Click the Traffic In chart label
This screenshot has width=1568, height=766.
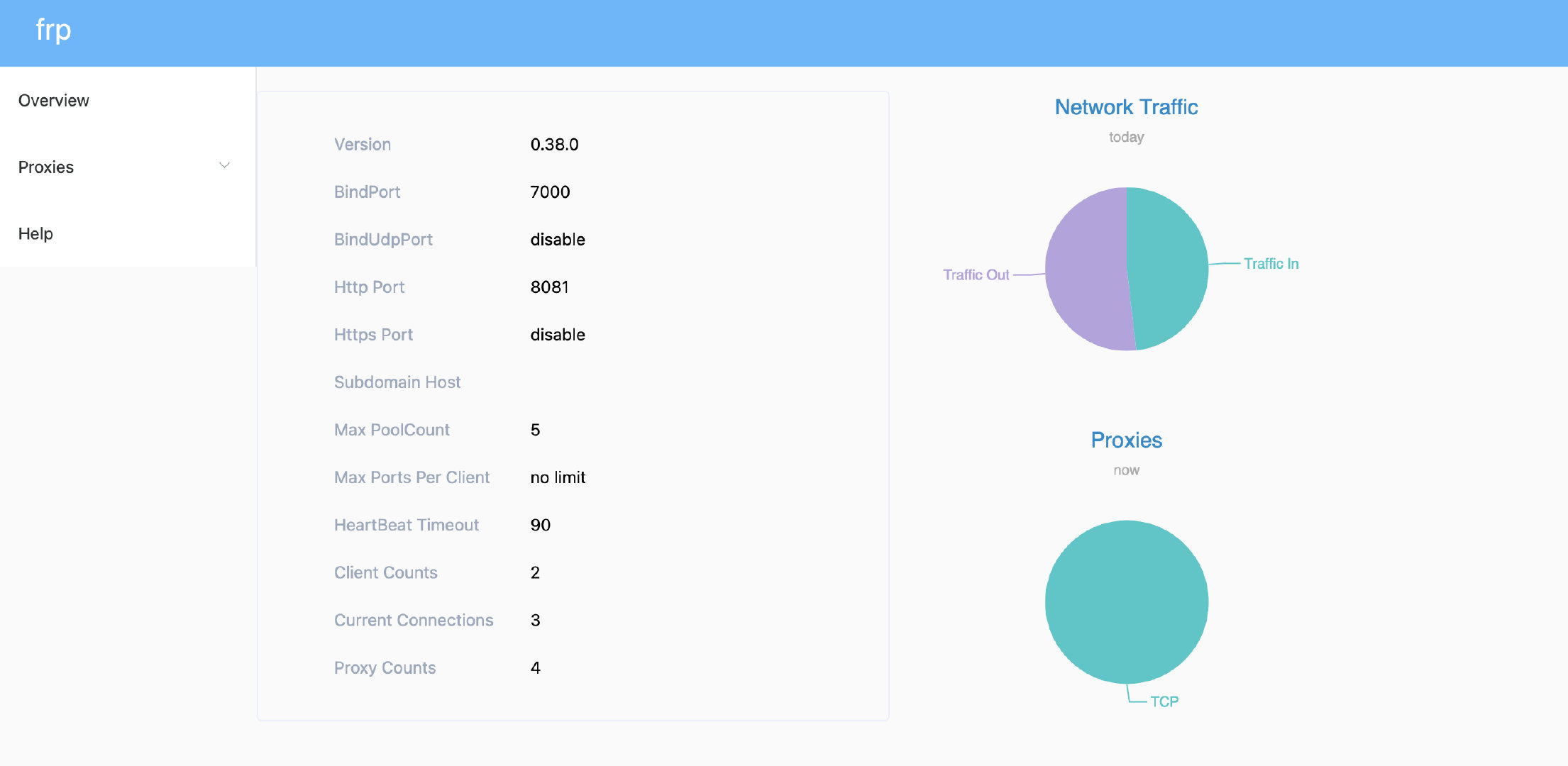[1271, 264]
